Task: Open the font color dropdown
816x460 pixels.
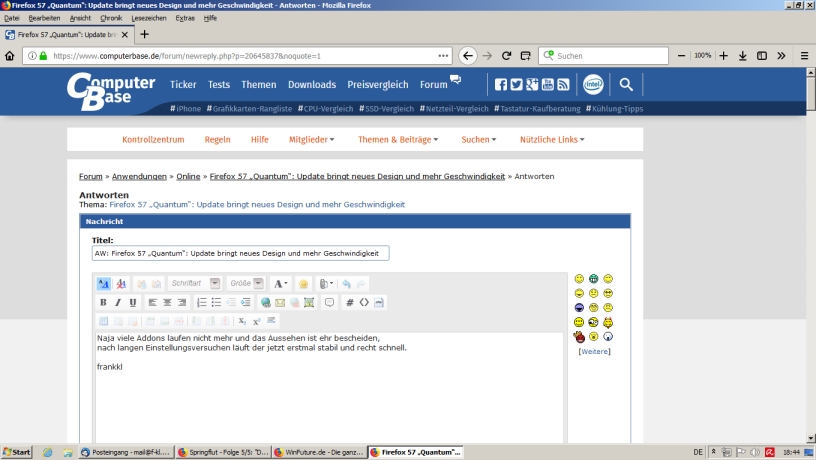Action: [280, 284]
